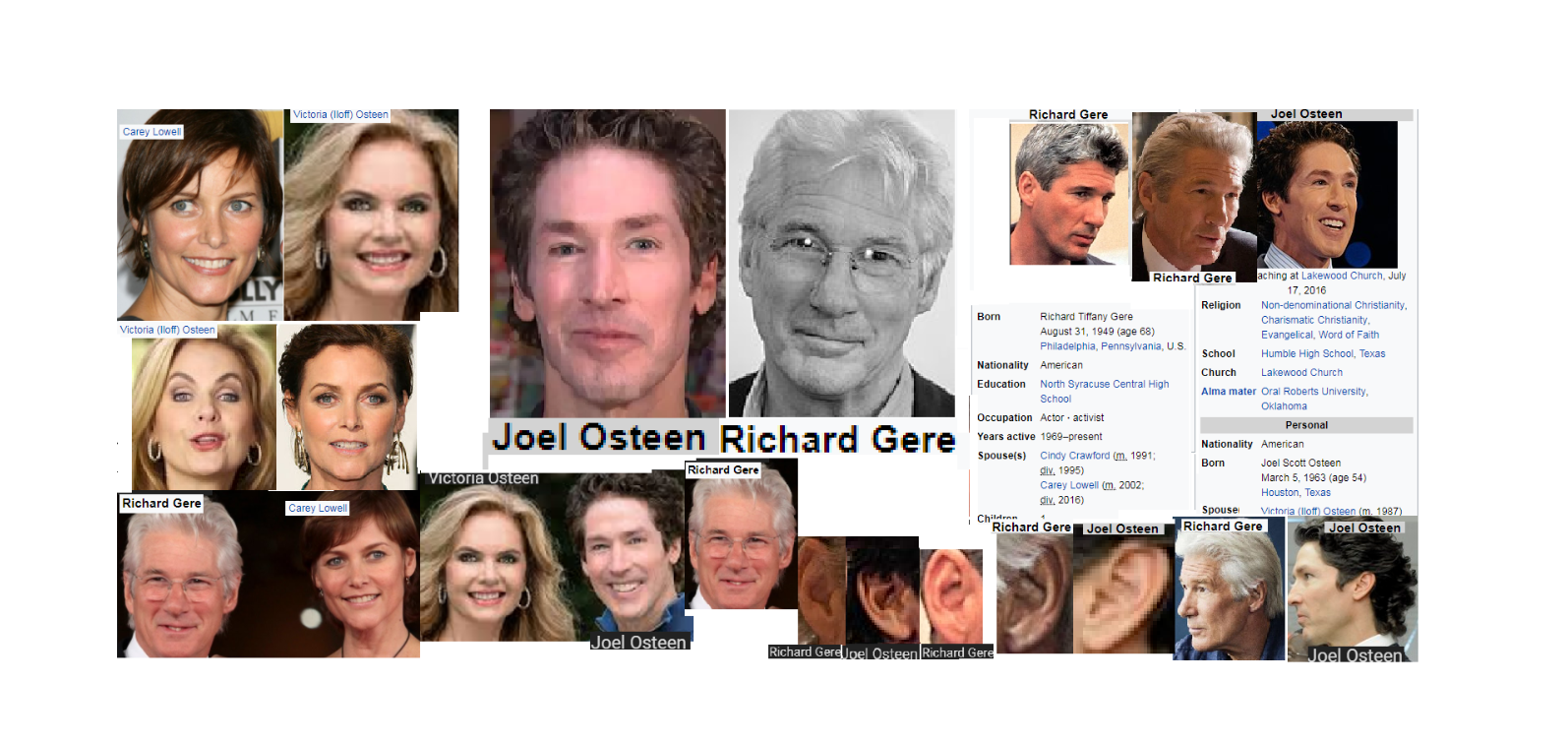
Task: Click the large Joel Osteen caption text
Action: pyautogui.click(x=598, y=438)
